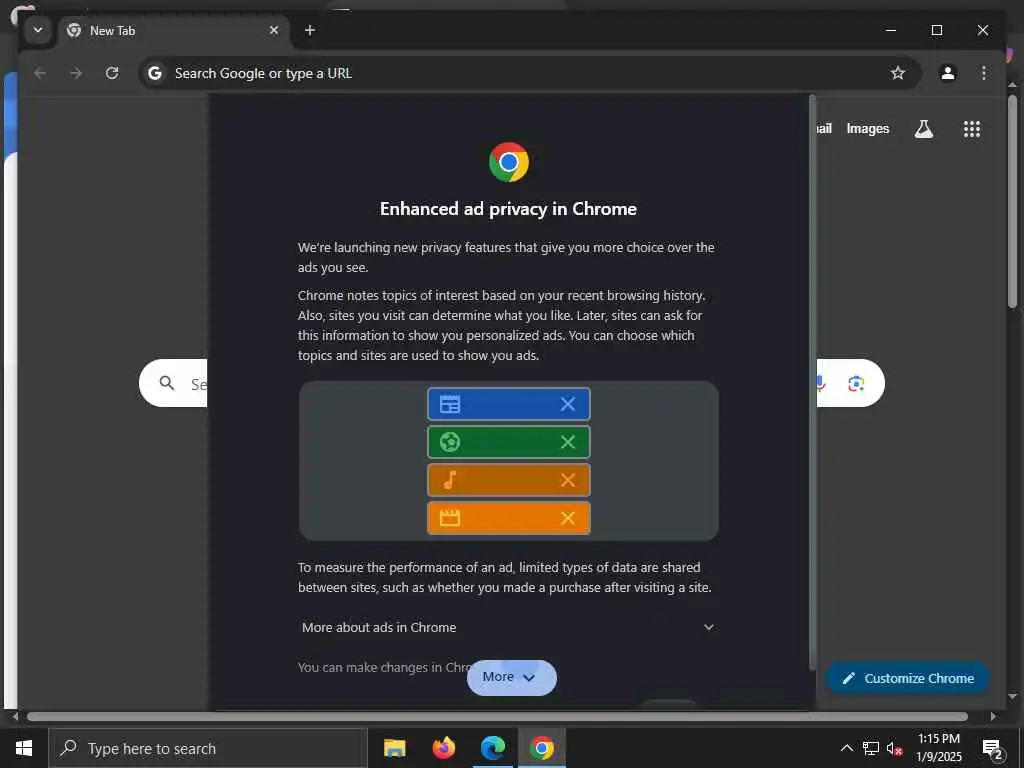
Task: Click the heading Enhanced ad privacy in Chrome
Action: [508, 209]
